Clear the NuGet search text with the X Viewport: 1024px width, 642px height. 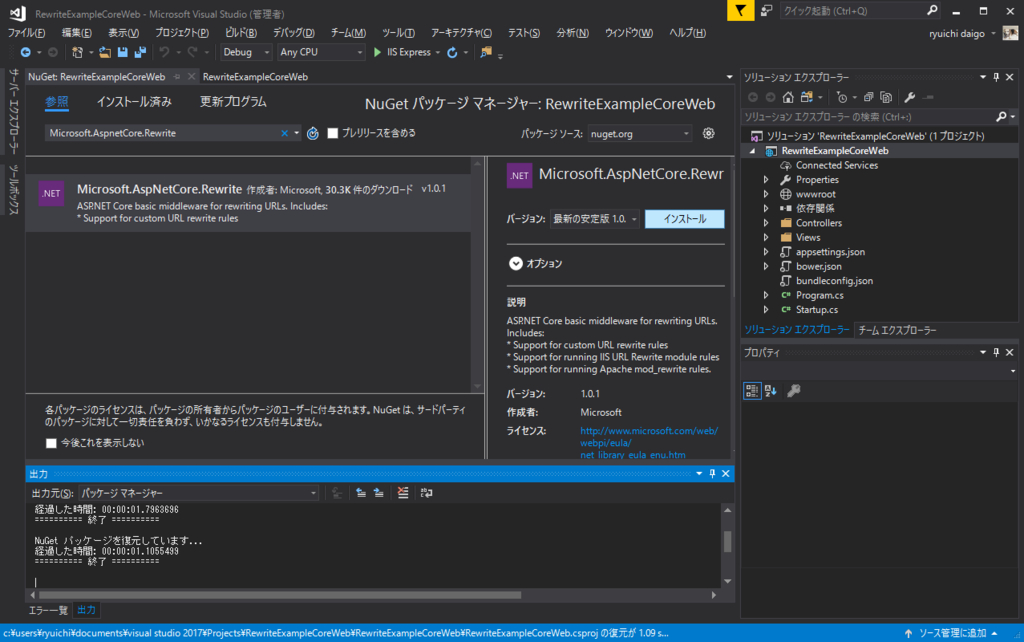point(284,133)
